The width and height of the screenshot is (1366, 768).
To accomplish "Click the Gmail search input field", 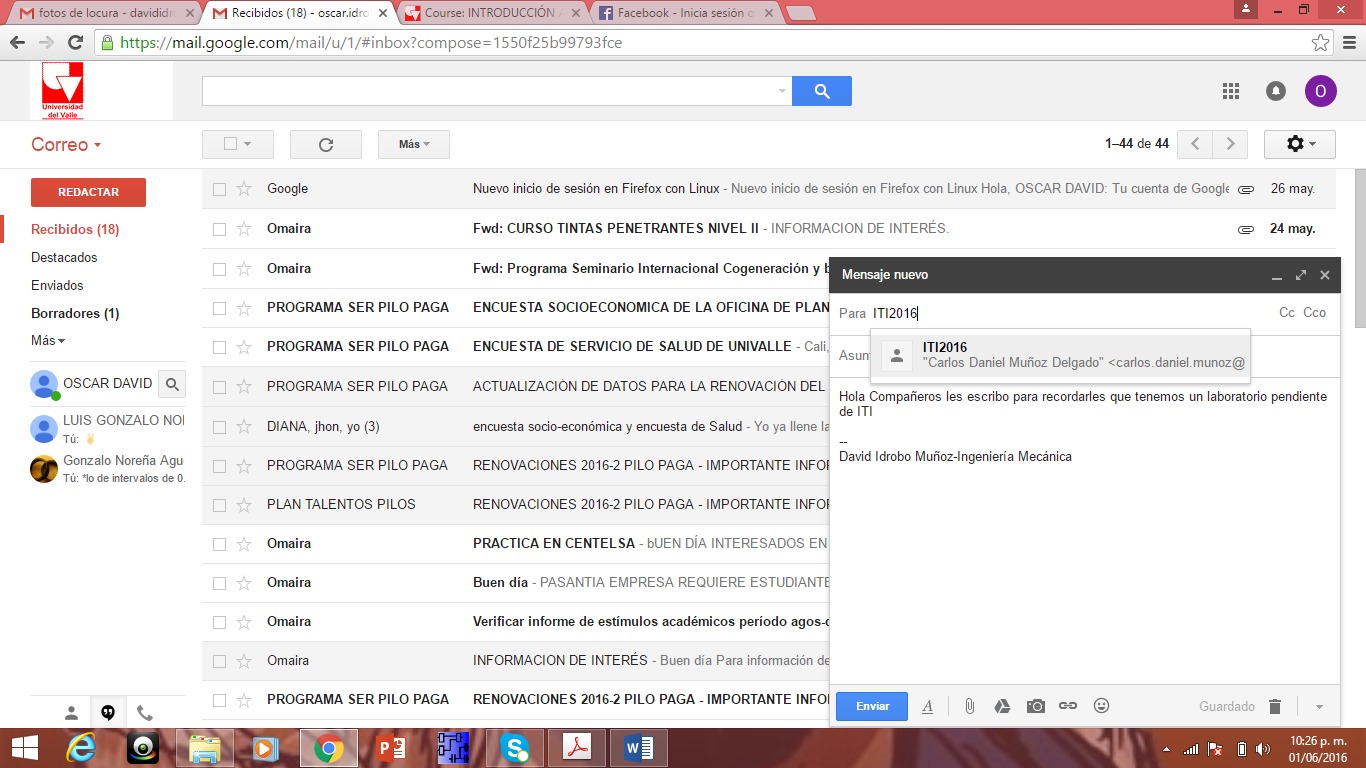I will 497,91.
